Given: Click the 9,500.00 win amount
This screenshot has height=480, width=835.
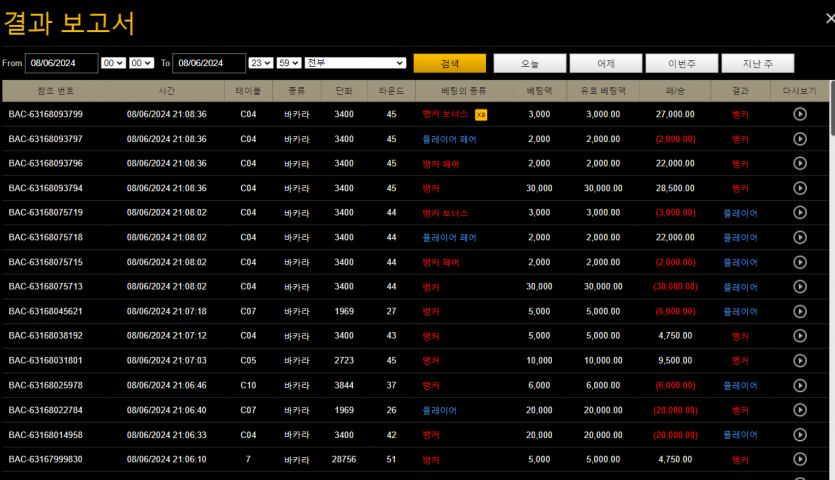Looking at the screenshot, I should [x=675, y=361].
